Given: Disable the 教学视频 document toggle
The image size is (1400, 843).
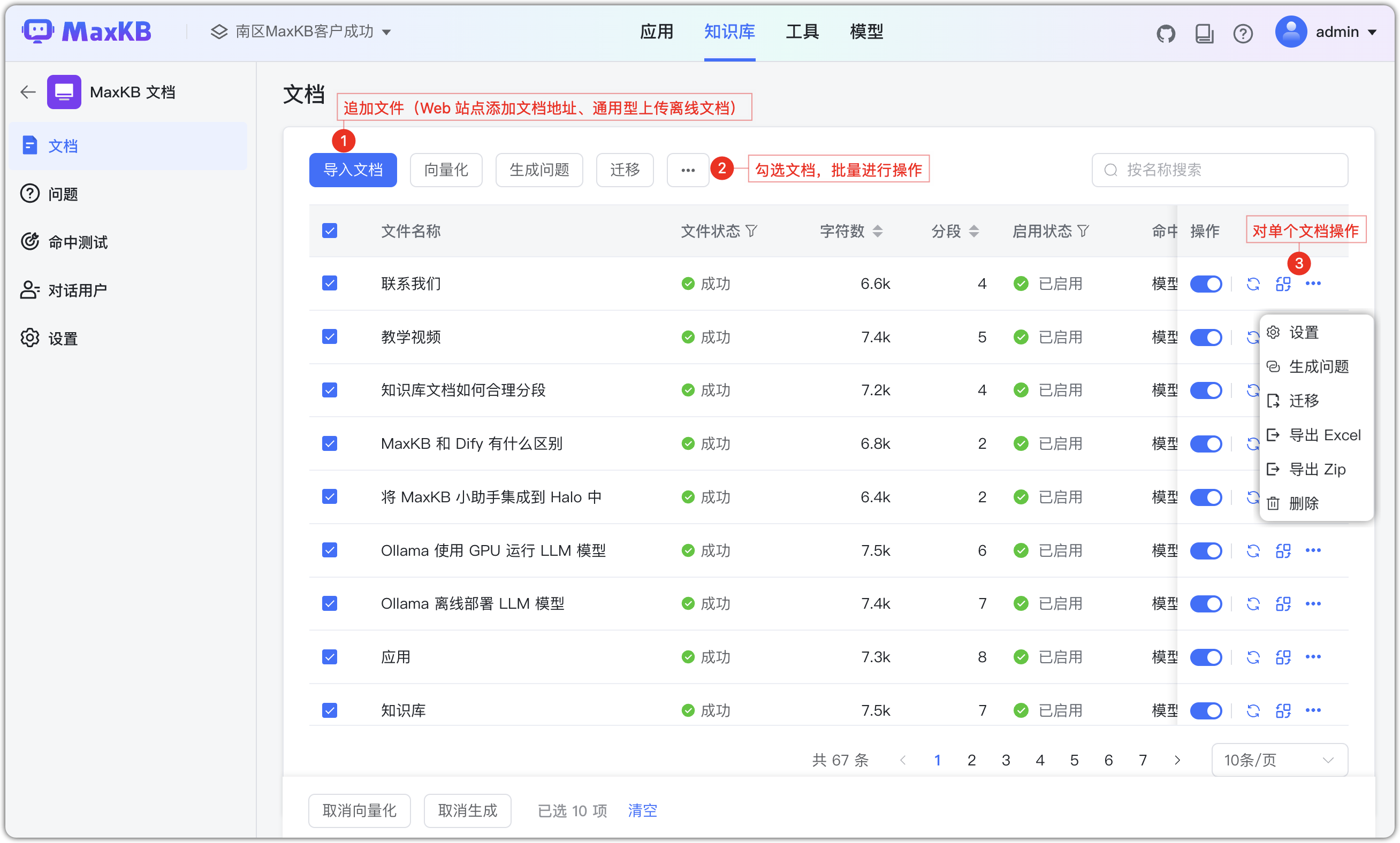Looking at the screenshot, I should coord(1206,337).
